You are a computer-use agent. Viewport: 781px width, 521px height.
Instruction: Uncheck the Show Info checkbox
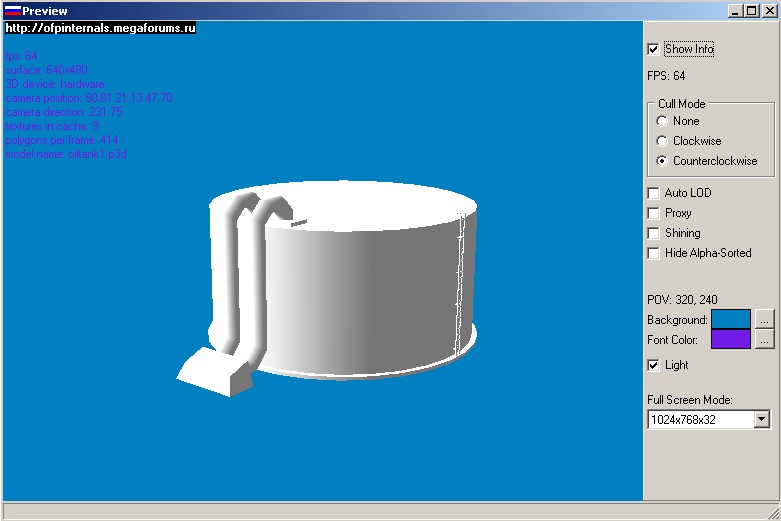[654, 49]
